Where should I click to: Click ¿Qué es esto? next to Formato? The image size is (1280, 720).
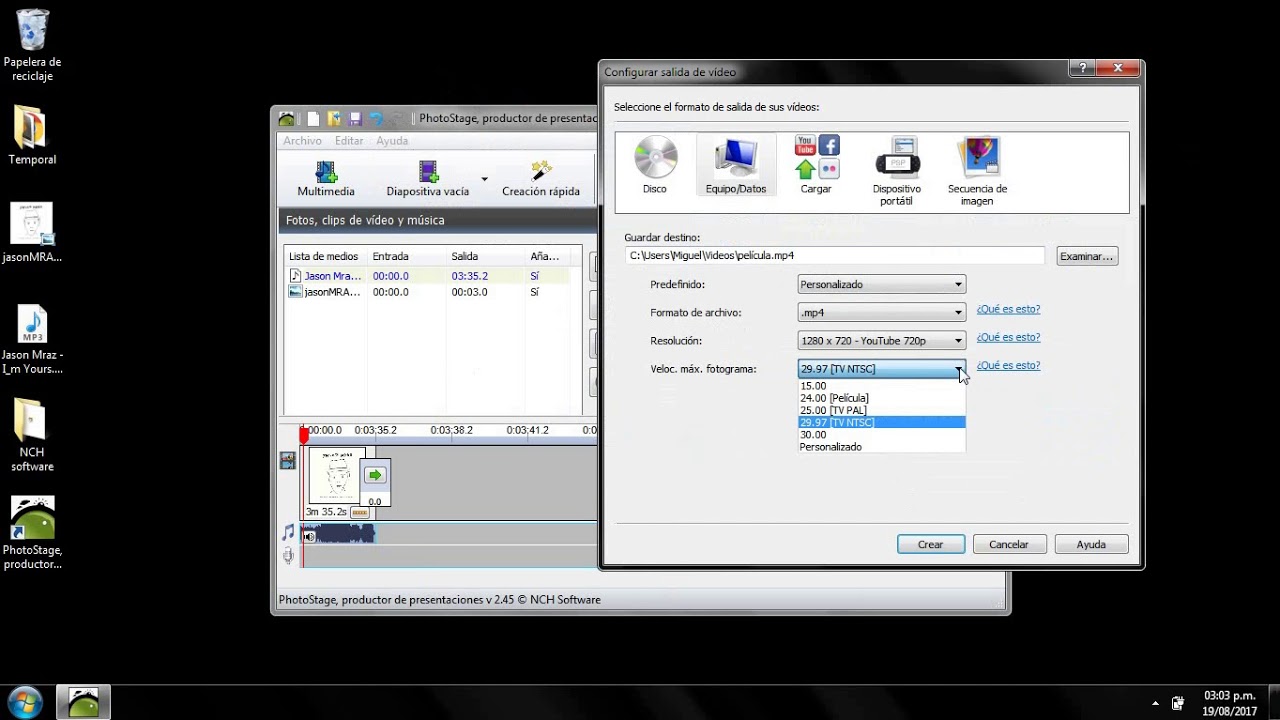click(x=1008, y=310)
